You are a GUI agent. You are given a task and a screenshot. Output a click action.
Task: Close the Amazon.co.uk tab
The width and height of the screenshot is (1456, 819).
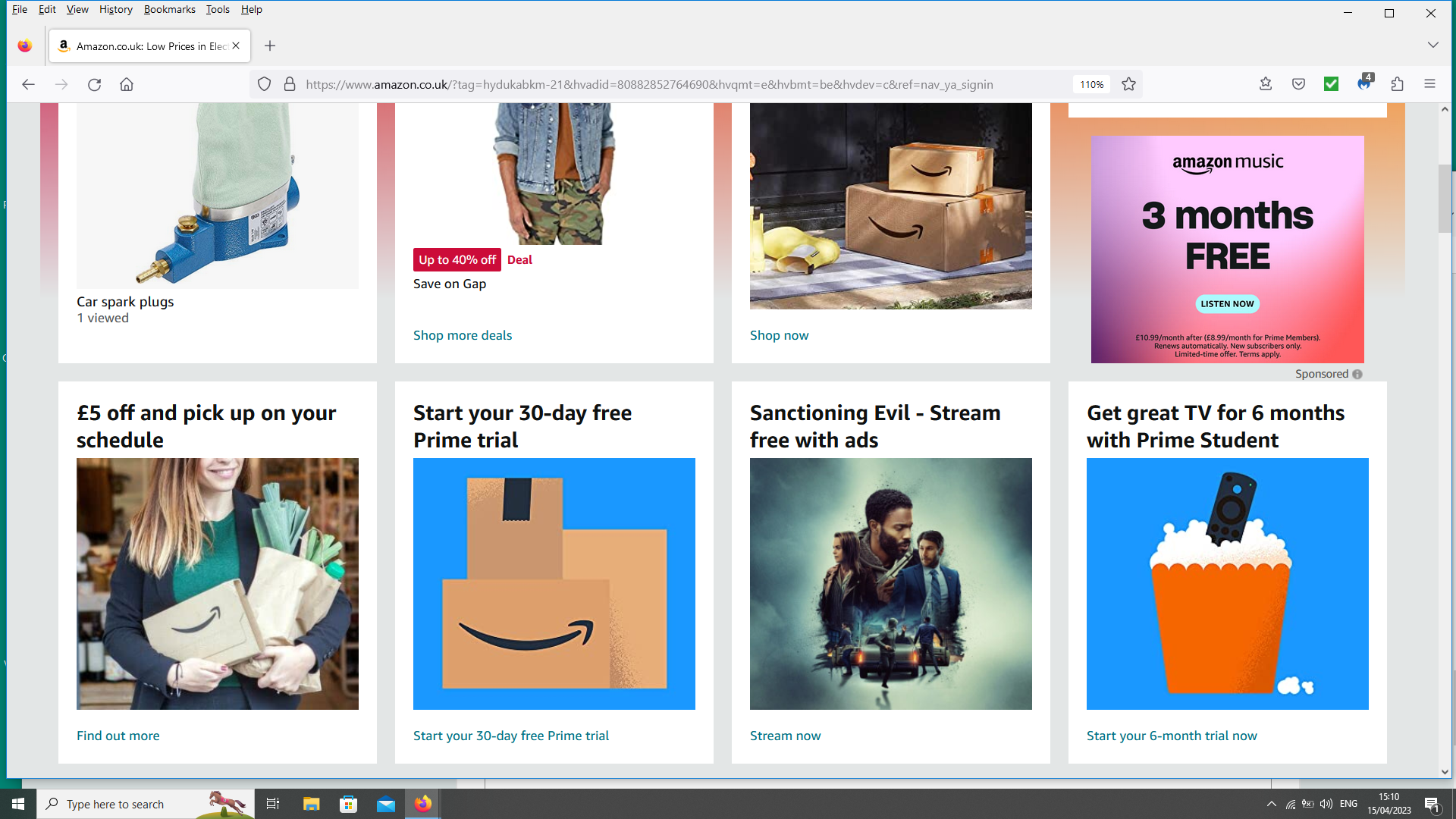[x=236, y=45]
